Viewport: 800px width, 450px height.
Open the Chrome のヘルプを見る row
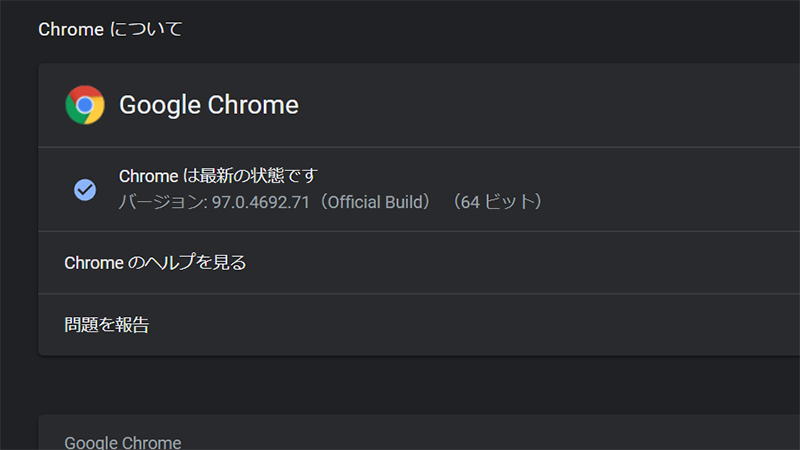155,263
